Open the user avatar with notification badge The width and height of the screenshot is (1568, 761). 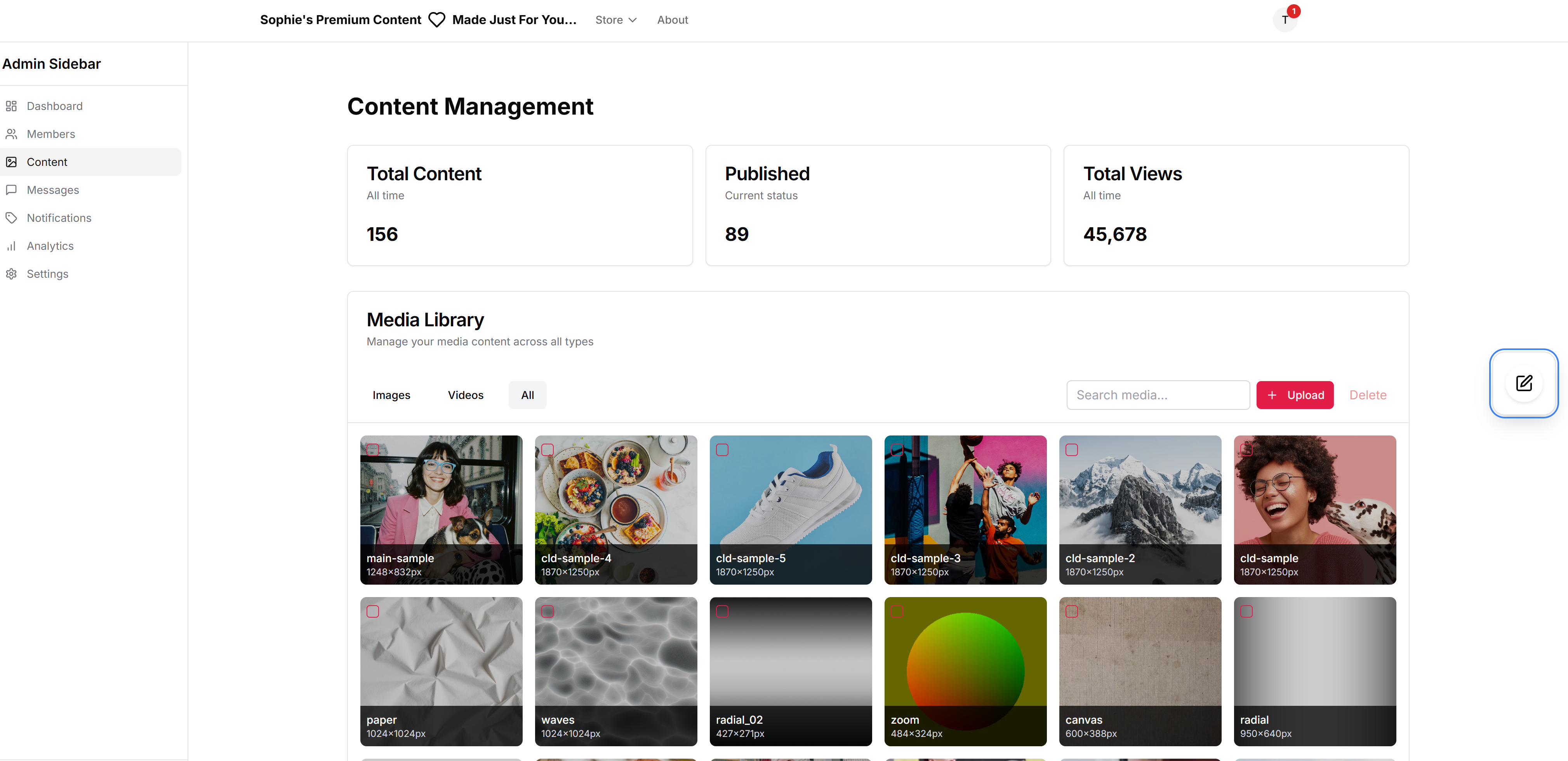tap(1285, 19)
